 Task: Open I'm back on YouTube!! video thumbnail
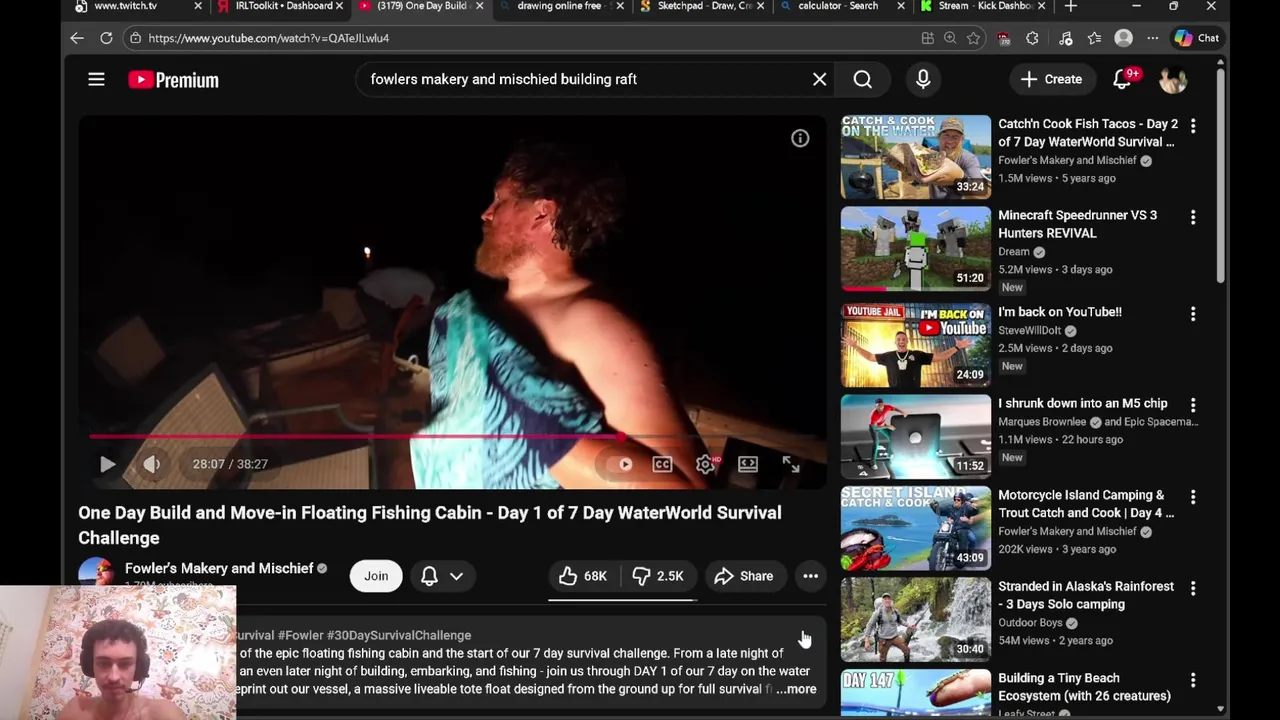pyautogui.click(x=916, y=345)
